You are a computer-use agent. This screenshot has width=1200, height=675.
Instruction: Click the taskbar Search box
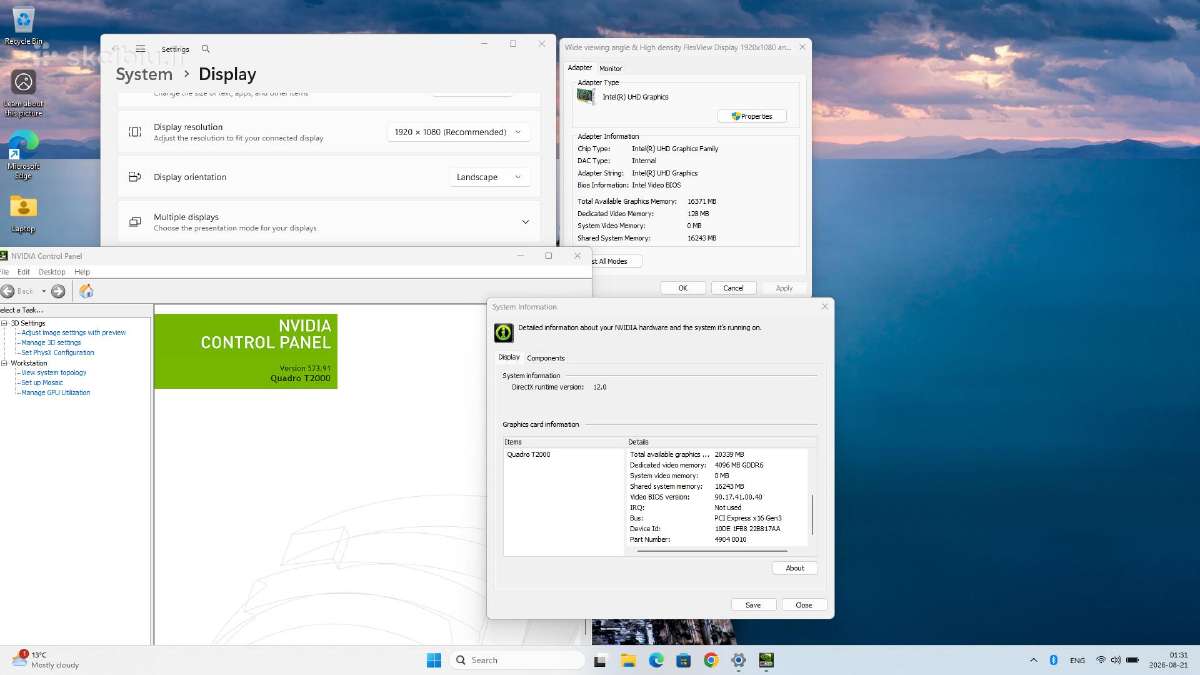point(516,660)
